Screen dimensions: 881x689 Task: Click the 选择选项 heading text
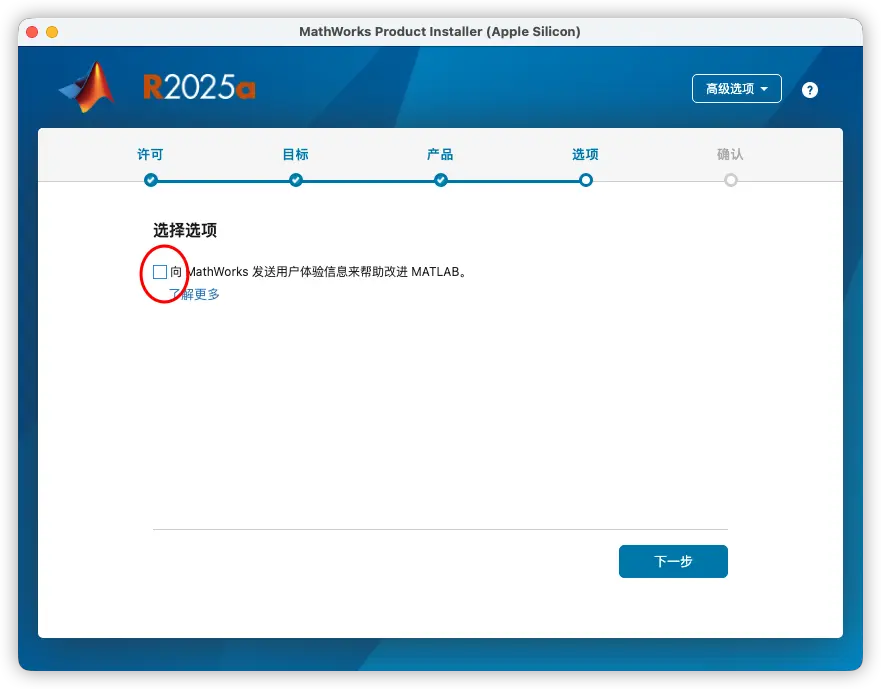point(185,230)
